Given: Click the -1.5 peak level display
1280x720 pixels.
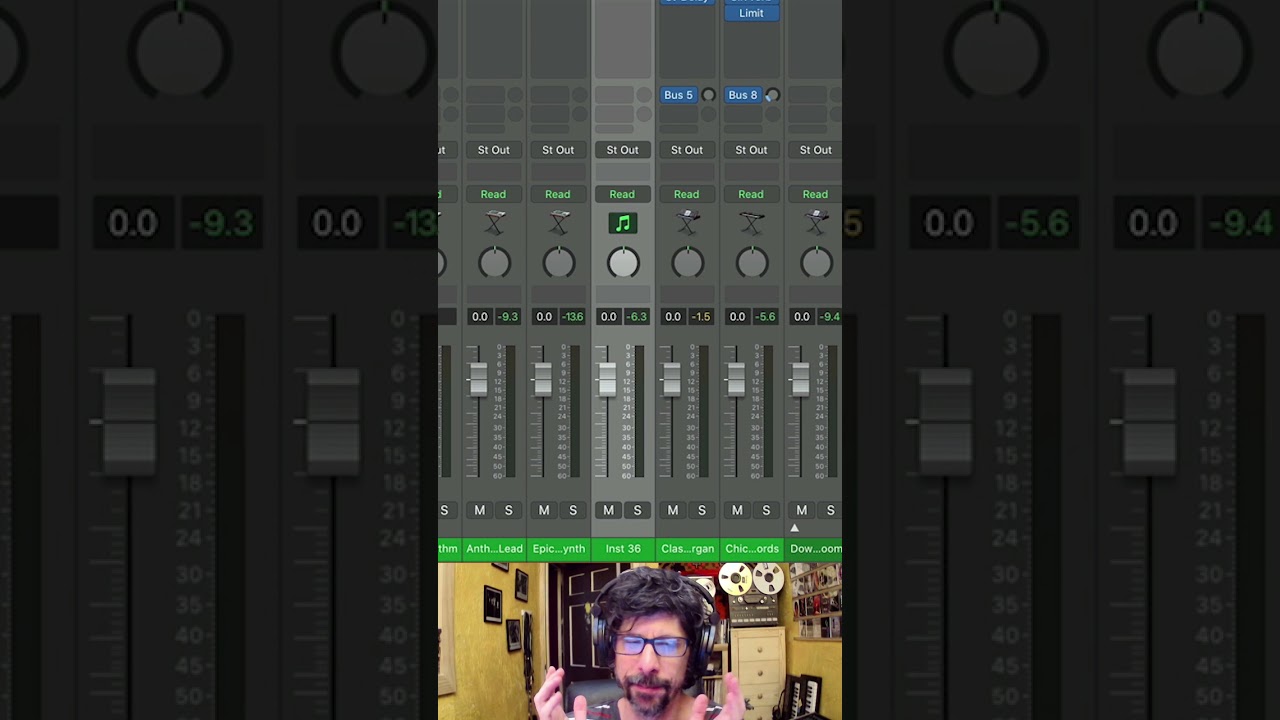Looking at the screenshot, I should pyautogui.click(x=701, y=317).
